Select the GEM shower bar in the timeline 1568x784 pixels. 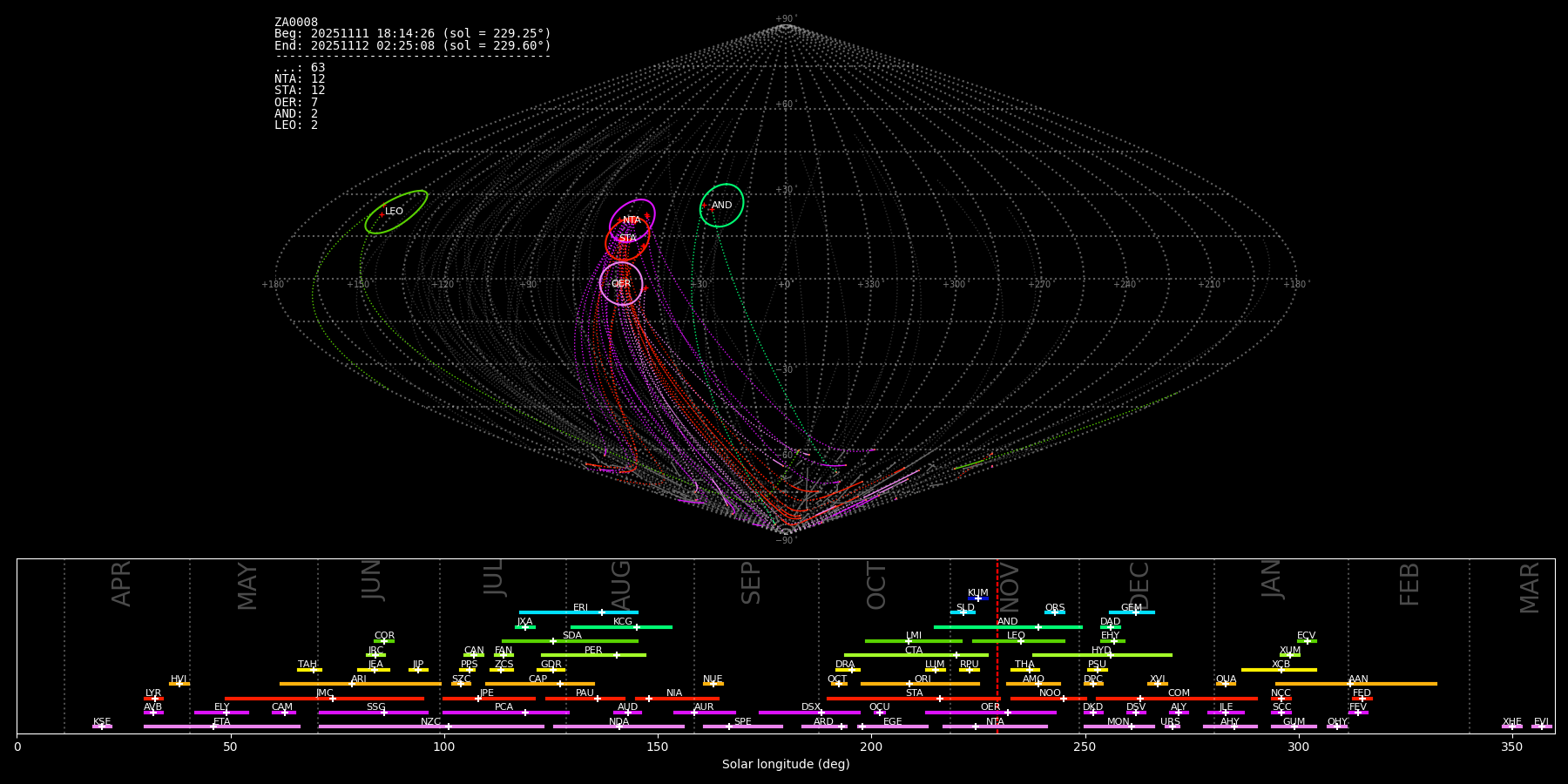click(x=1131, y=612)
